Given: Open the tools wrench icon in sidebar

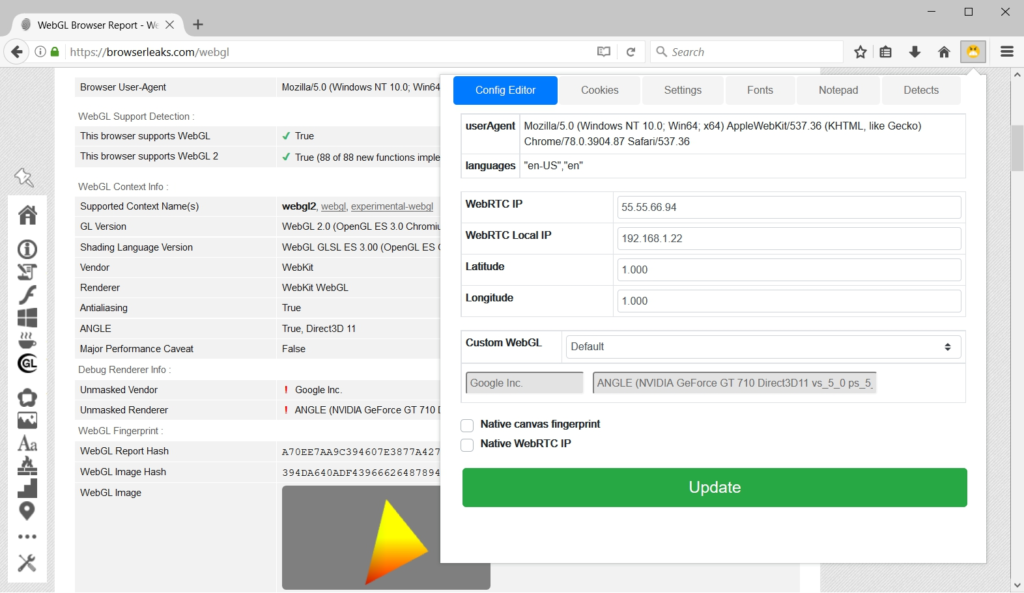Looking at the screenshot, I should click(27, 563).
